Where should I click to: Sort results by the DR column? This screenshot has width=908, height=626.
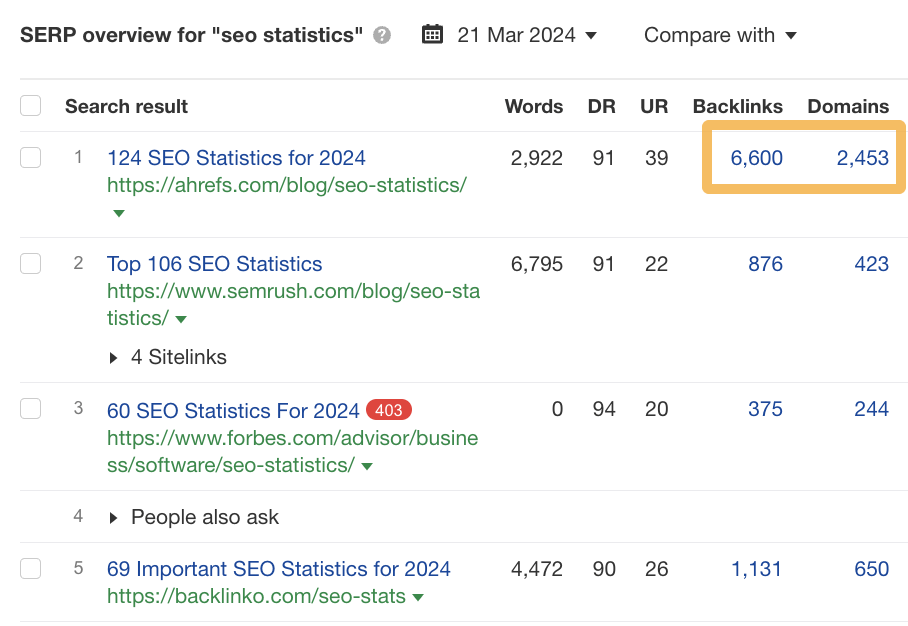coord(602,106)
